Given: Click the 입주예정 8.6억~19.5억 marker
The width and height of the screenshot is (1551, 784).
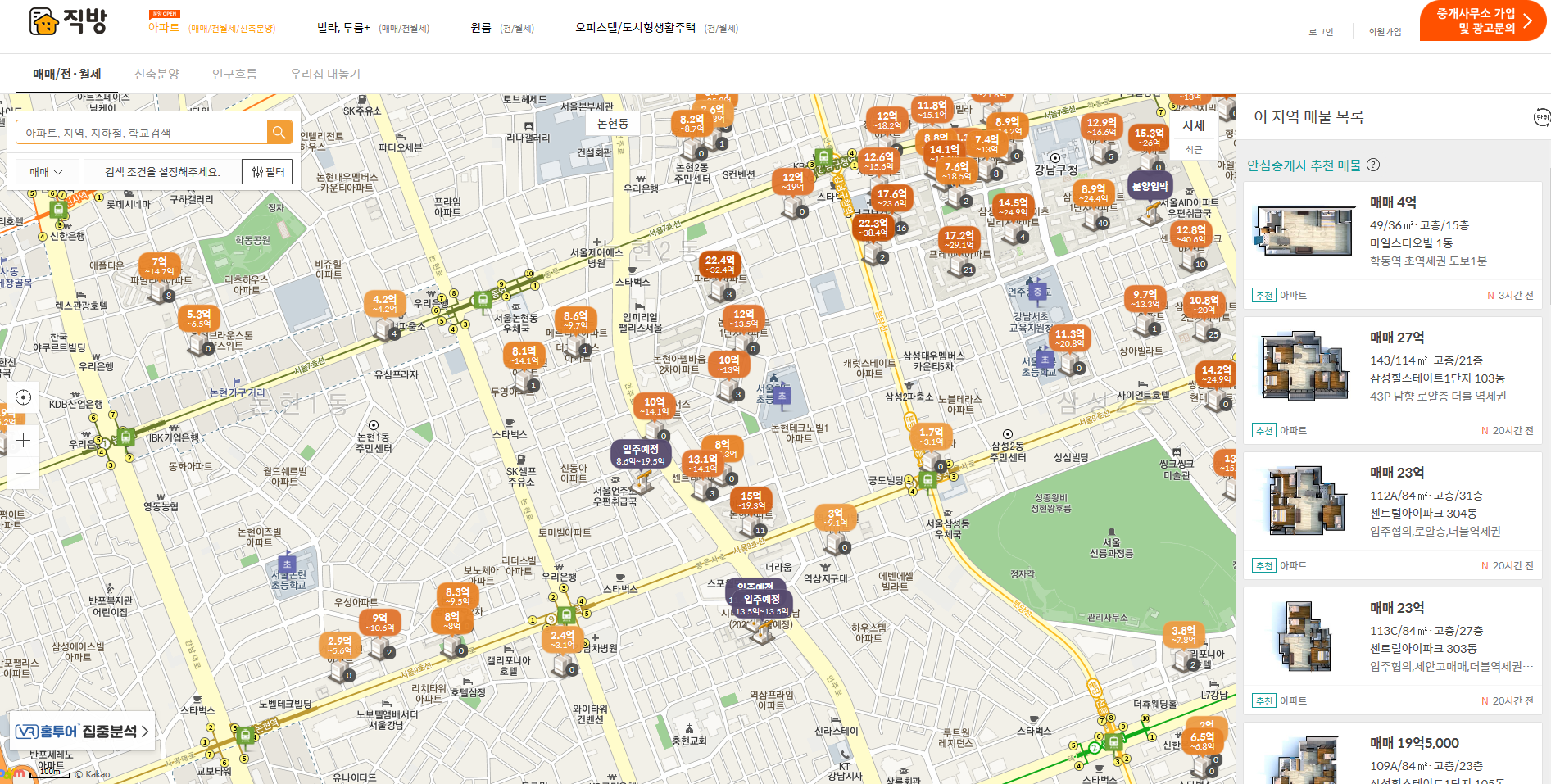Looking at the screenshot, I should tap(641, 455).
